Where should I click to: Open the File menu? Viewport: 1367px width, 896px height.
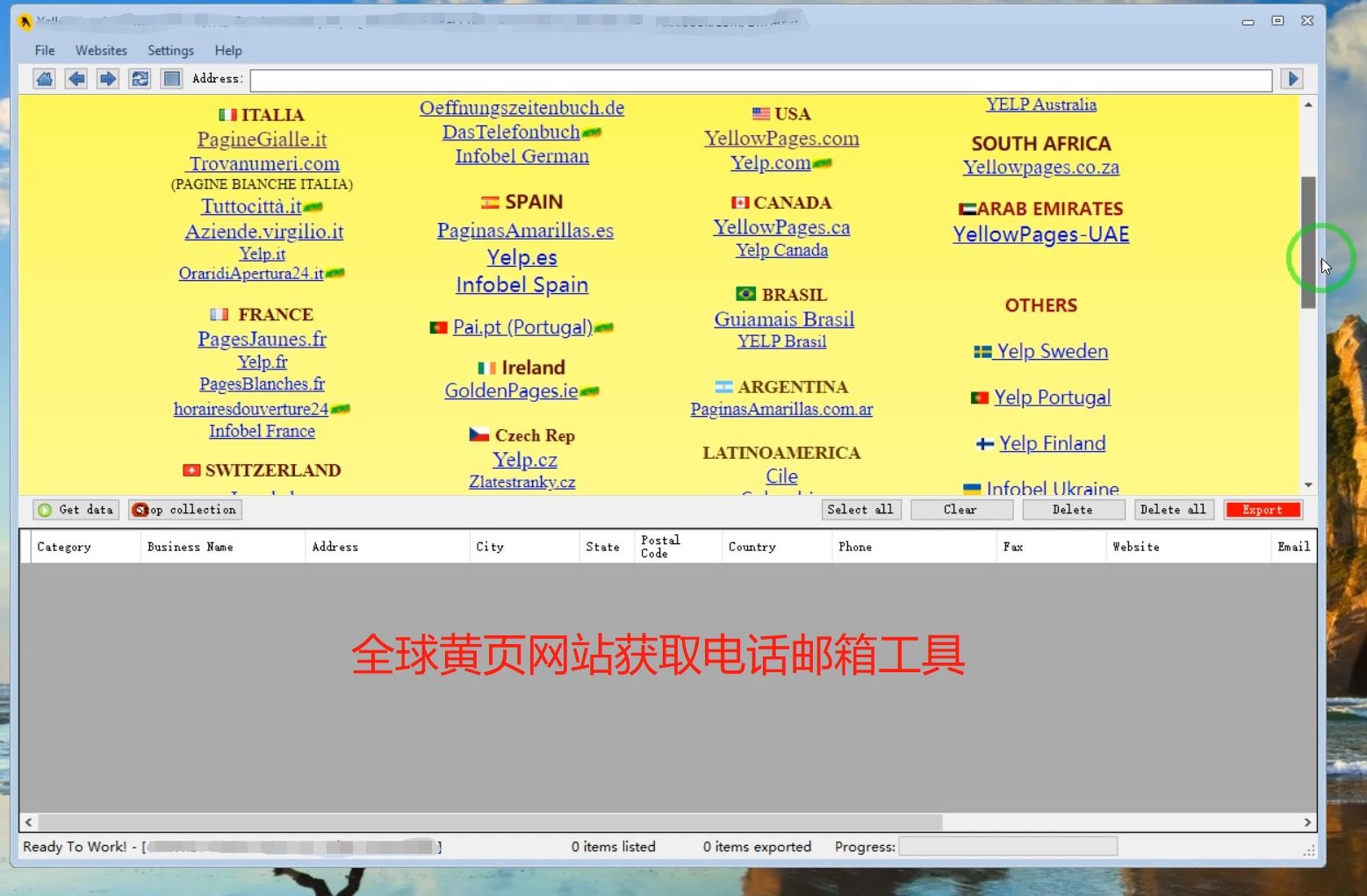(44, 50)
